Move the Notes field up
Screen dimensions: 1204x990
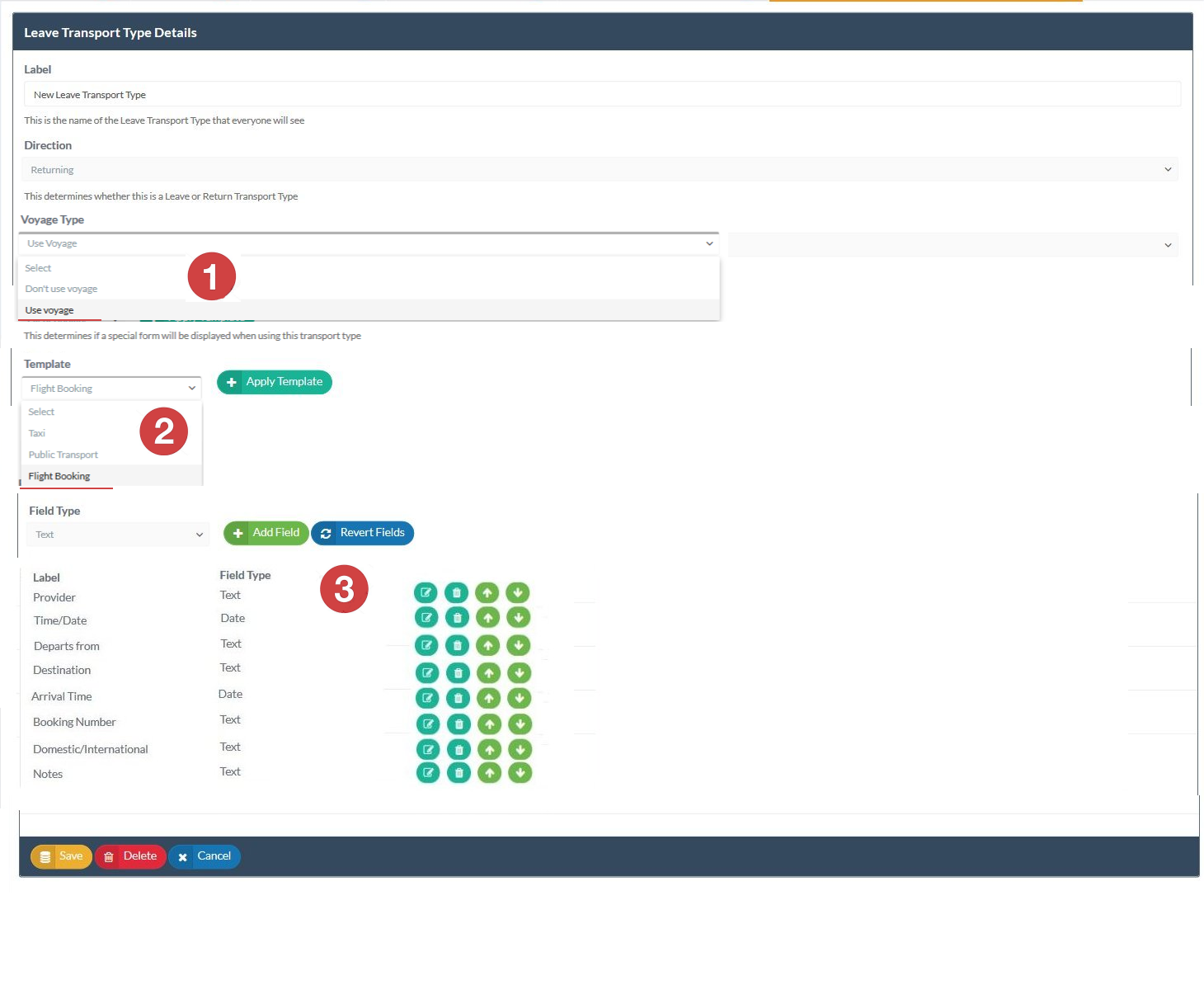click(x=490, y=773)
